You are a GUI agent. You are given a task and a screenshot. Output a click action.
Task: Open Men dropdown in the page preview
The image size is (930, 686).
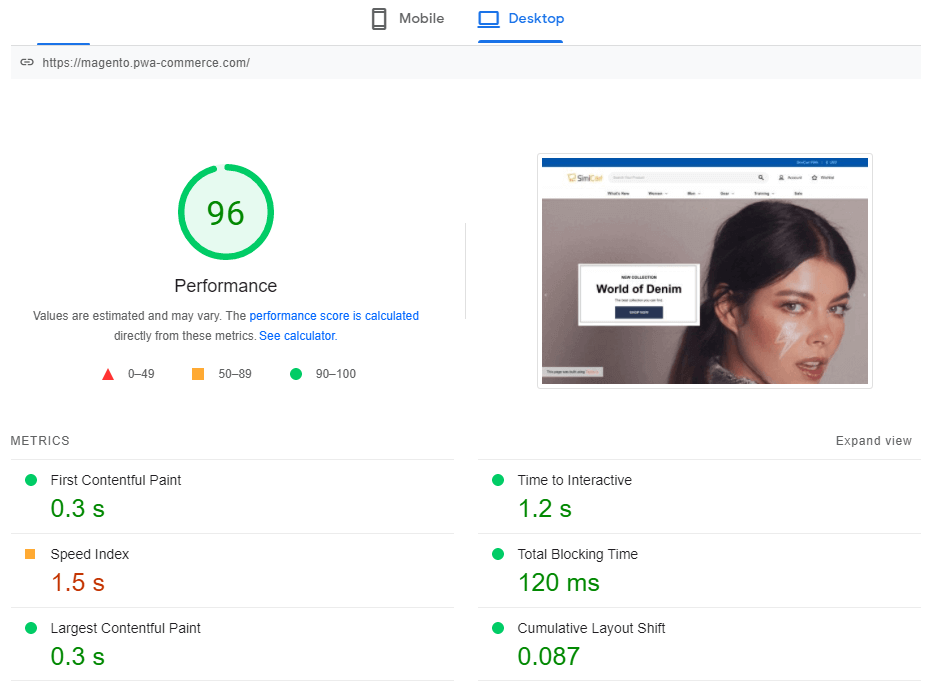[x=693, y=193]
